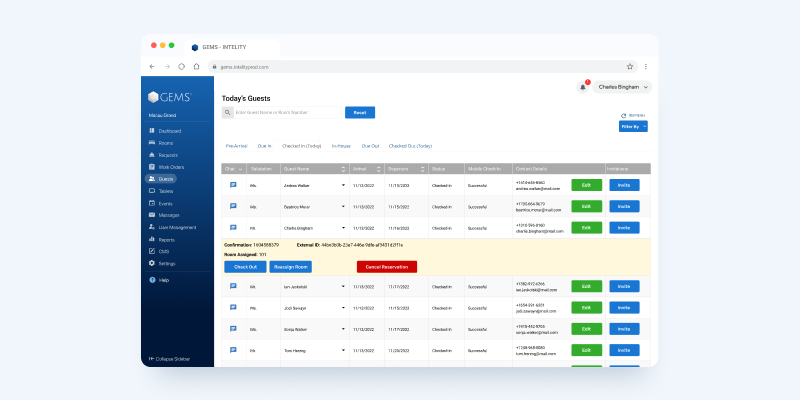
Task: Sort by Departure column
Action: pyautogui.click(x=422, y=169)
